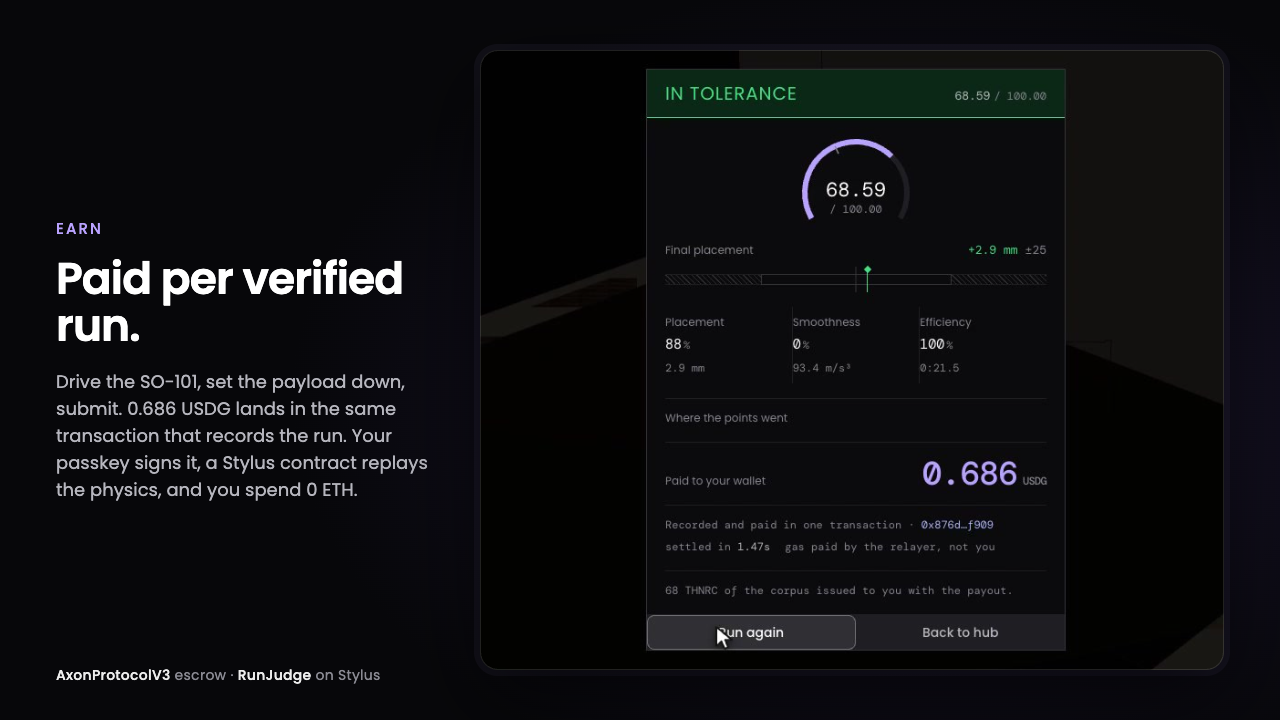Screen dimensions: 1280x720
Task: Click the green final placement marker
Action: tap(867, 278)
